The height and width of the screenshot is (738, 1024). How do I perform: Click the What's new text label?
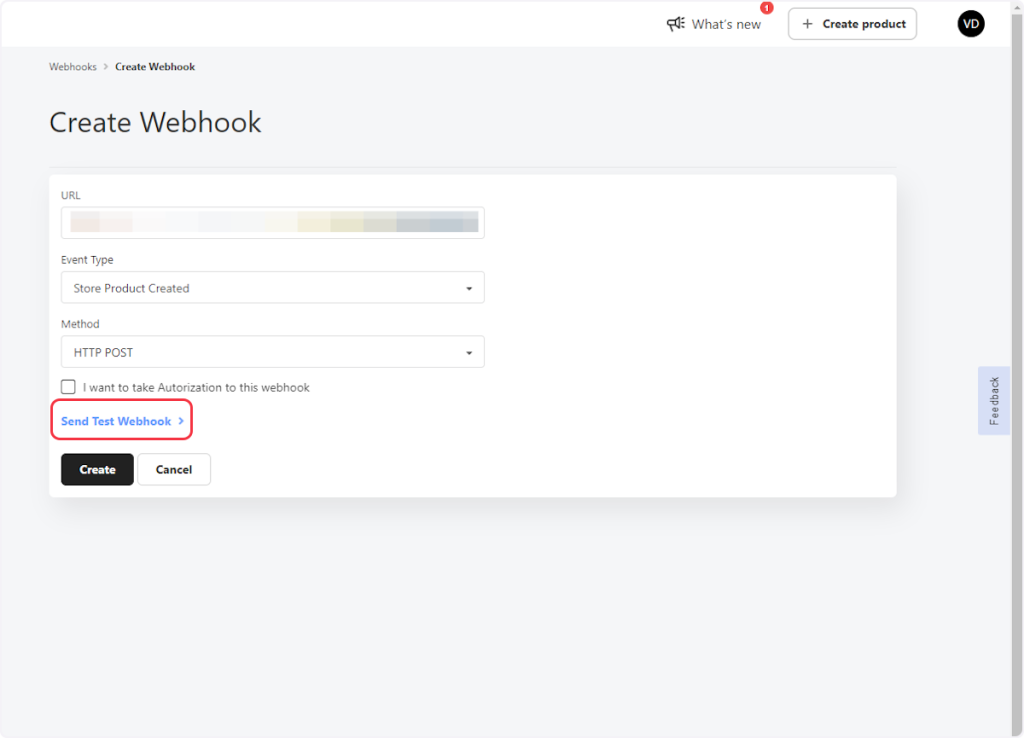(726, 24)
